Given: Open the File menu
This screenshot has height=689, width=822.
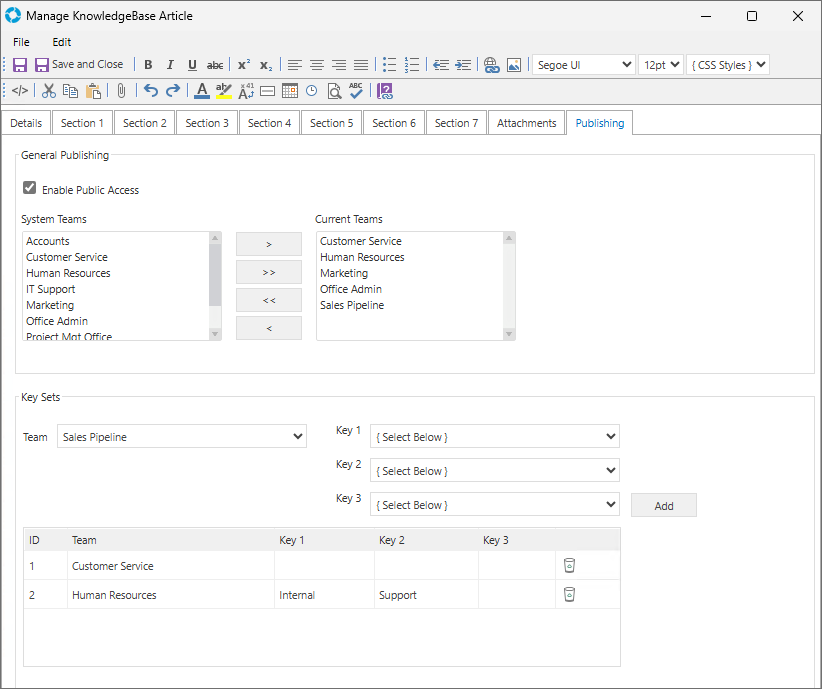Looking at the screenshot, I should [x=21, y=42].
